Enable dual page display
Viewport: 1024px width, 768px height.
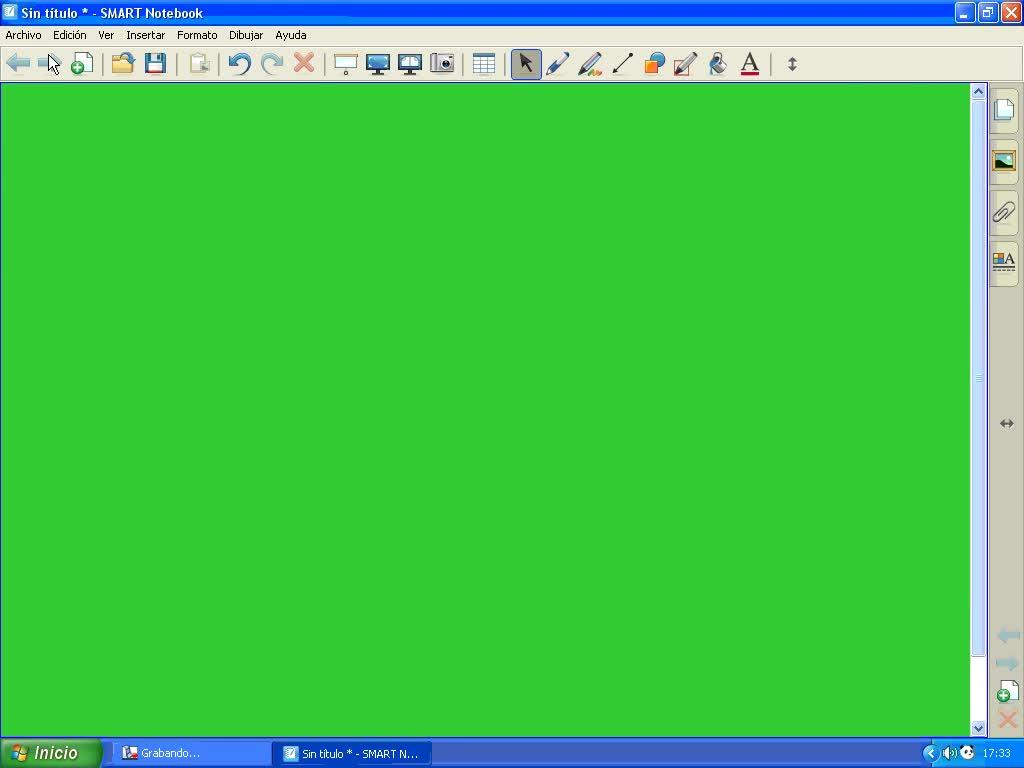[409, 63]
